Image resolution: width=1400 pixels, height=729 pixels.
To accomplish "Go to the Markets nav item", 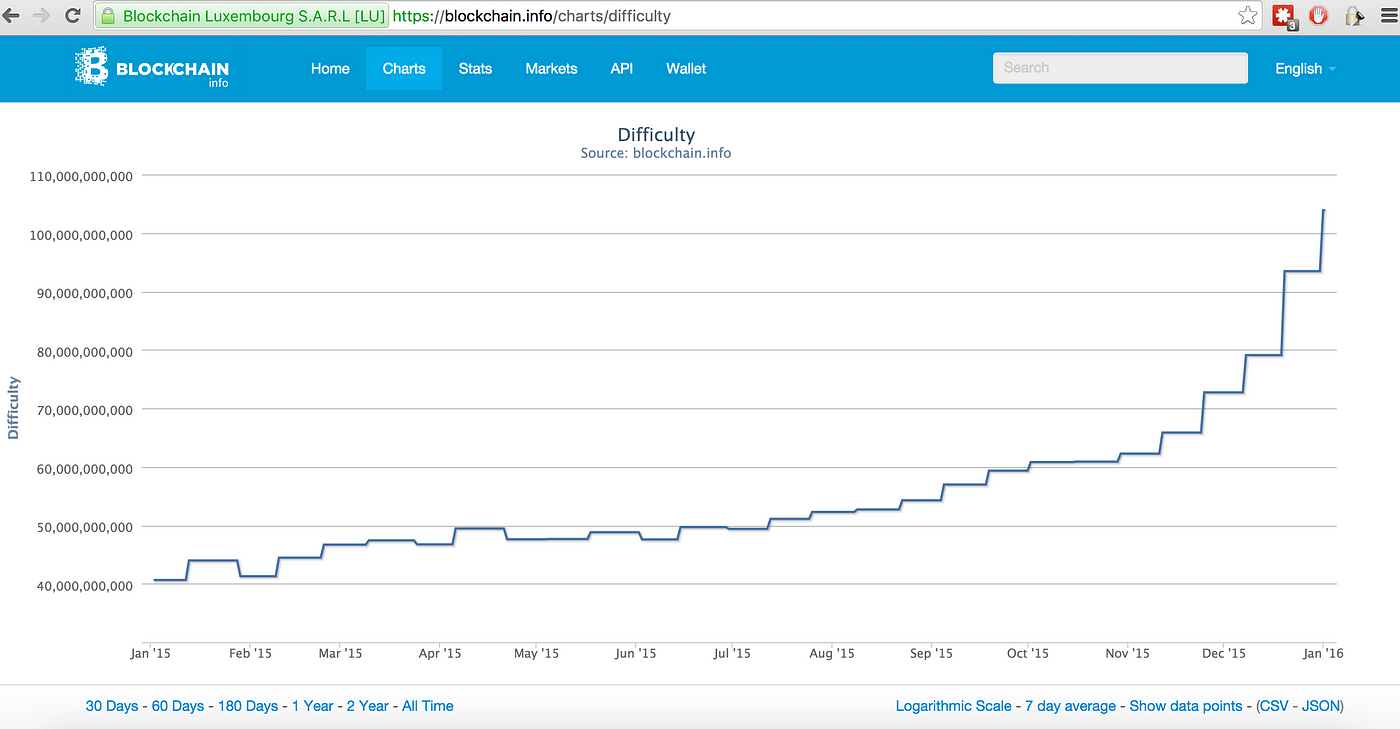I will point(551,69).
